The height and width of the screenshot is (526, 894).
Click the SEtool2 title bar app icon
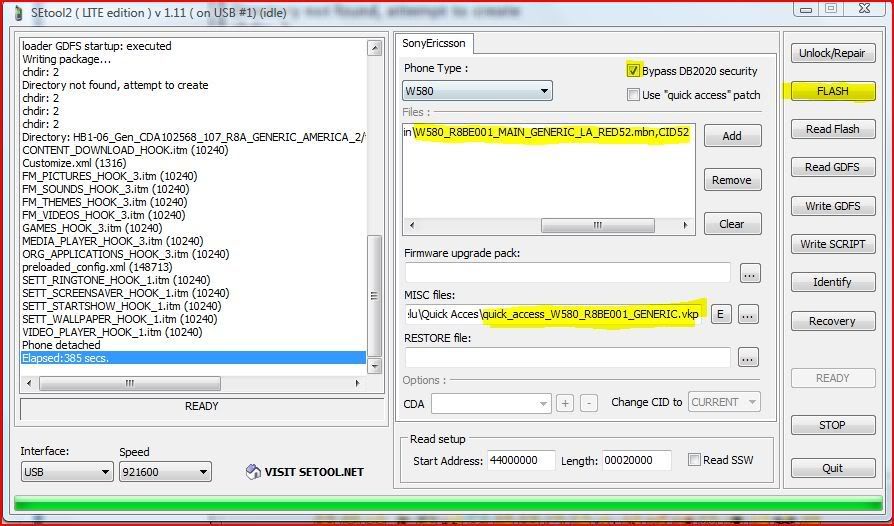click(x=20, y=12)
